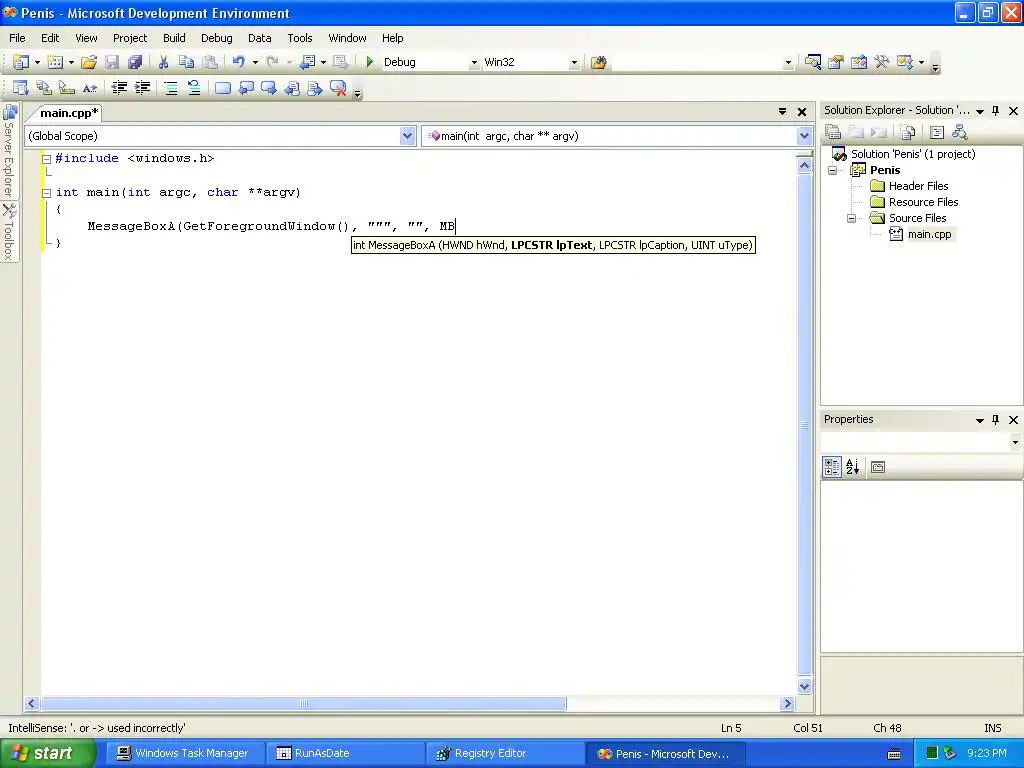Click the editor horizontal scrollbar thumb
This screenshot has height=768, width=1024.
304,703
